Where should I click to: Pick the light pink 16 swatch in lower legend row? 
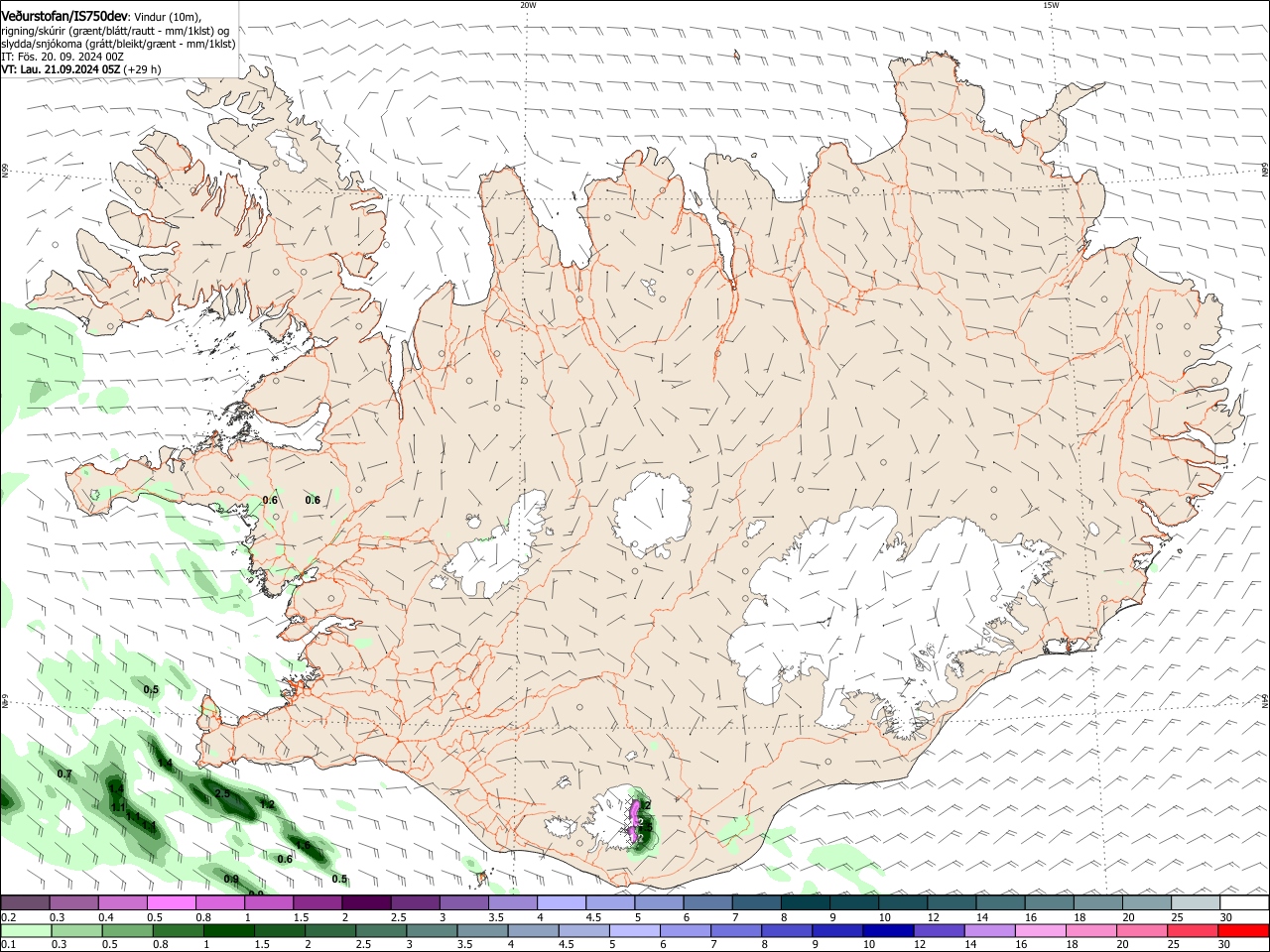click(1041, 931)
